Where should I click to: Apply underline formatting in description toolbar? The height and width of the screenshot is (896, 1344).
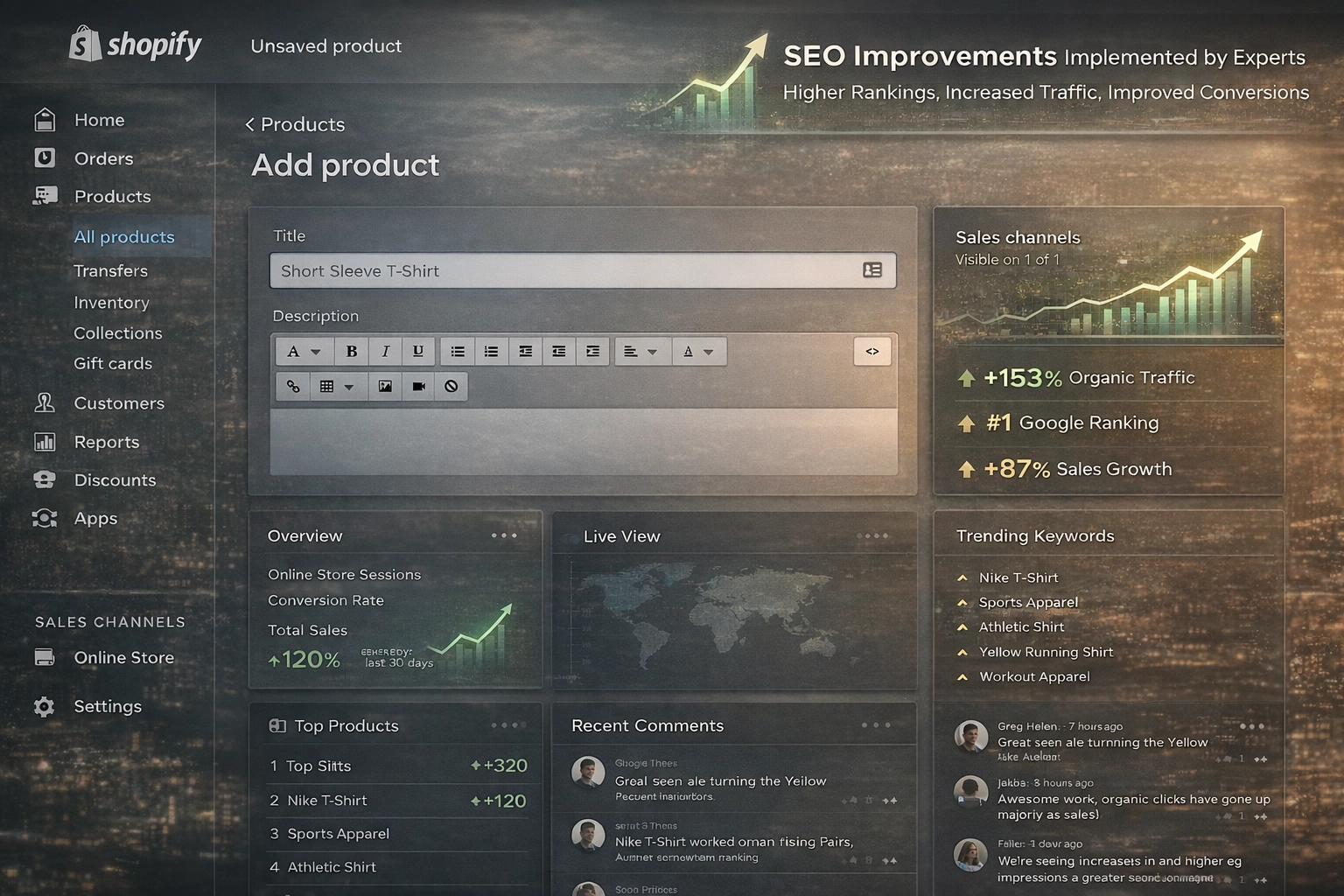coord(418,352)
